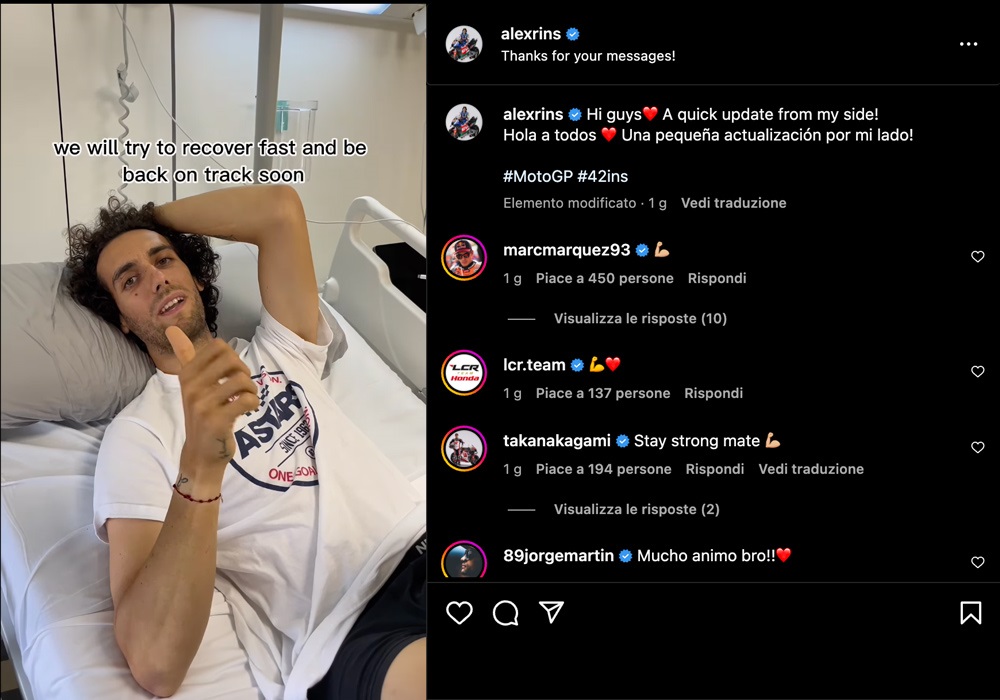Save the post with the bookmark icon
1000x700 pixels.
pyautogui.click(x=971, y=613)
